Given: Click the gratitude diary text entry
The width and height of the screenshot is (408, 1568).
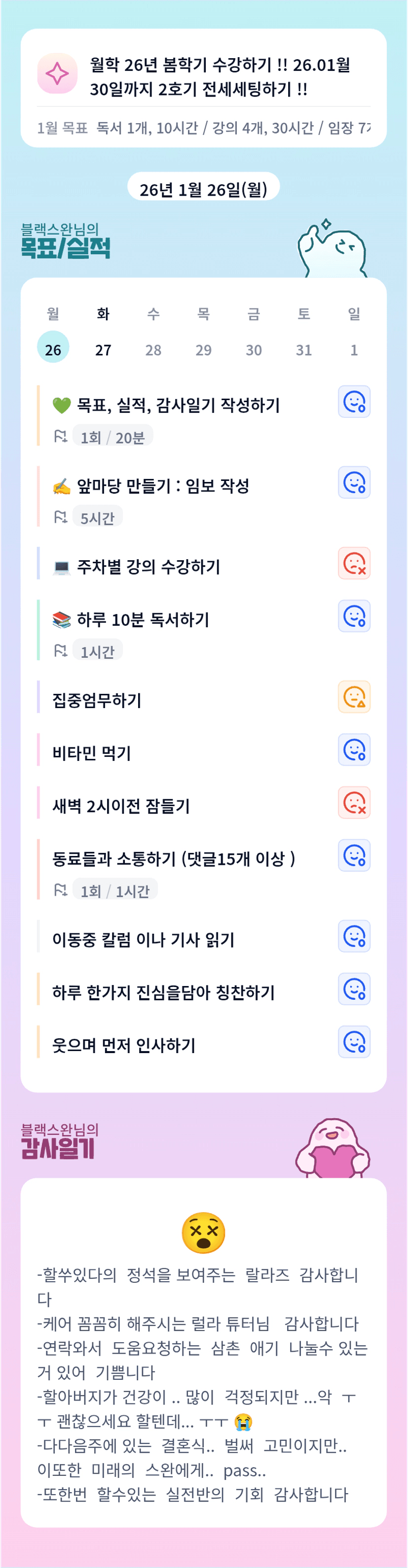Looking at the screenshot, I should [203, 1384].
